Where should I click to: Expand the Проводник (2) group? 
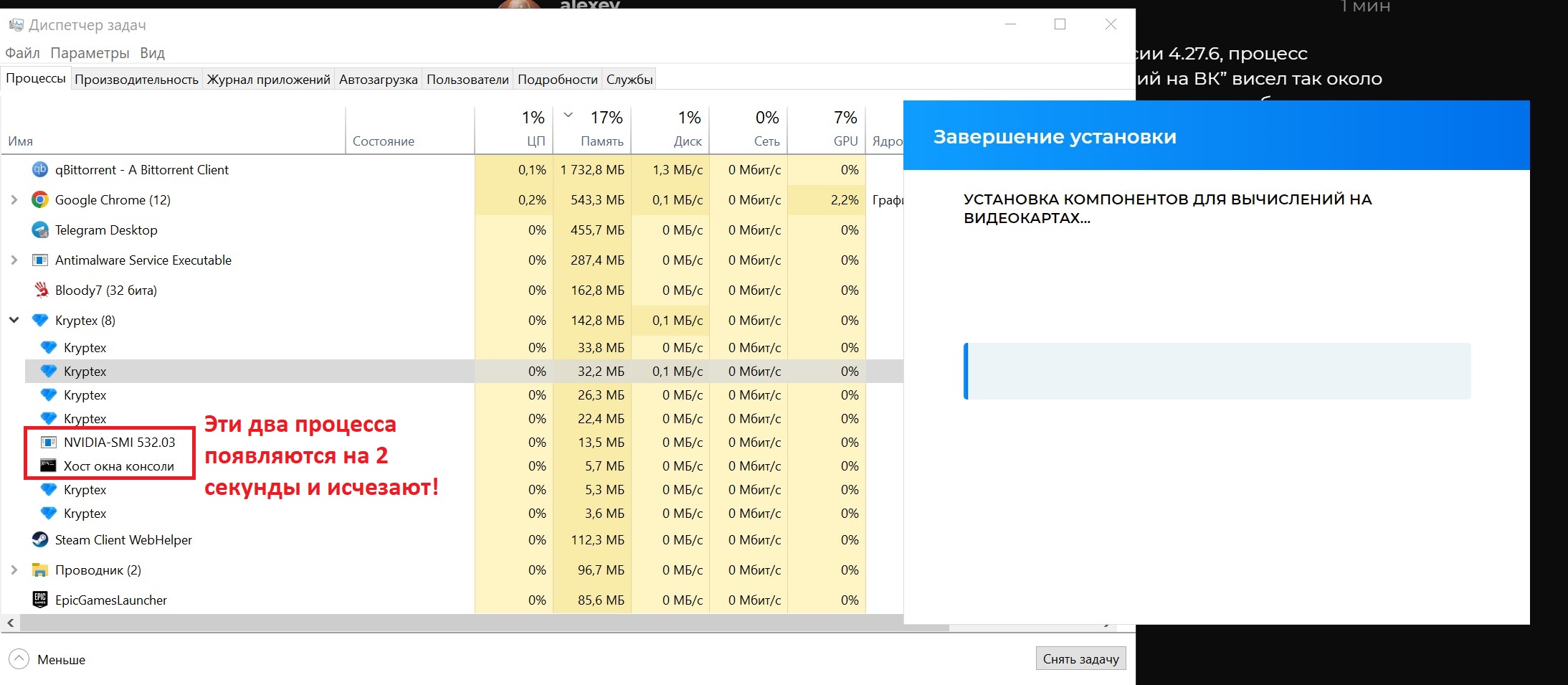coord(14,570)
